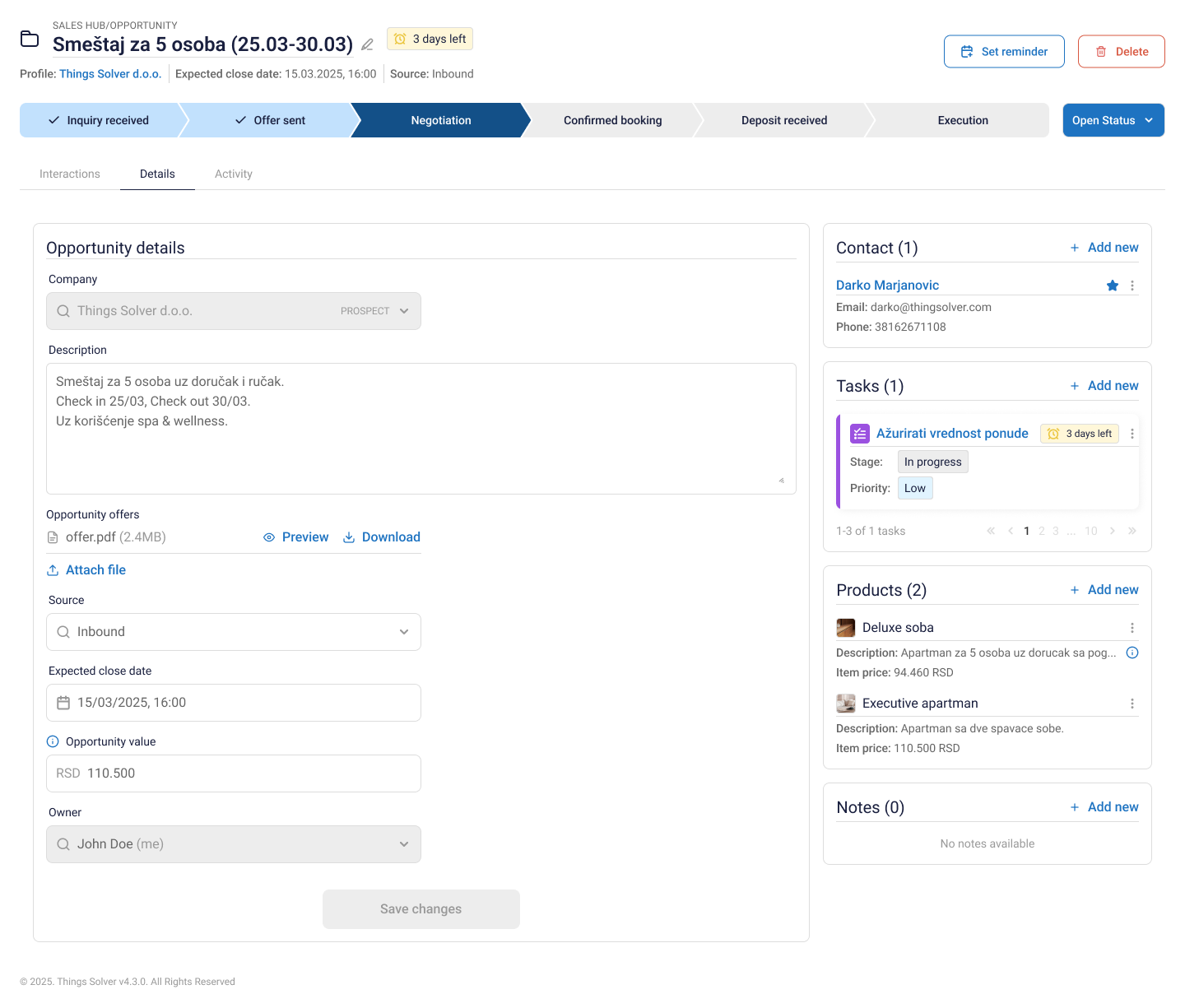Screen dimensions: 1185x1008
Task: Click the info icon beside Opportunity value
Action: (53, 741)
